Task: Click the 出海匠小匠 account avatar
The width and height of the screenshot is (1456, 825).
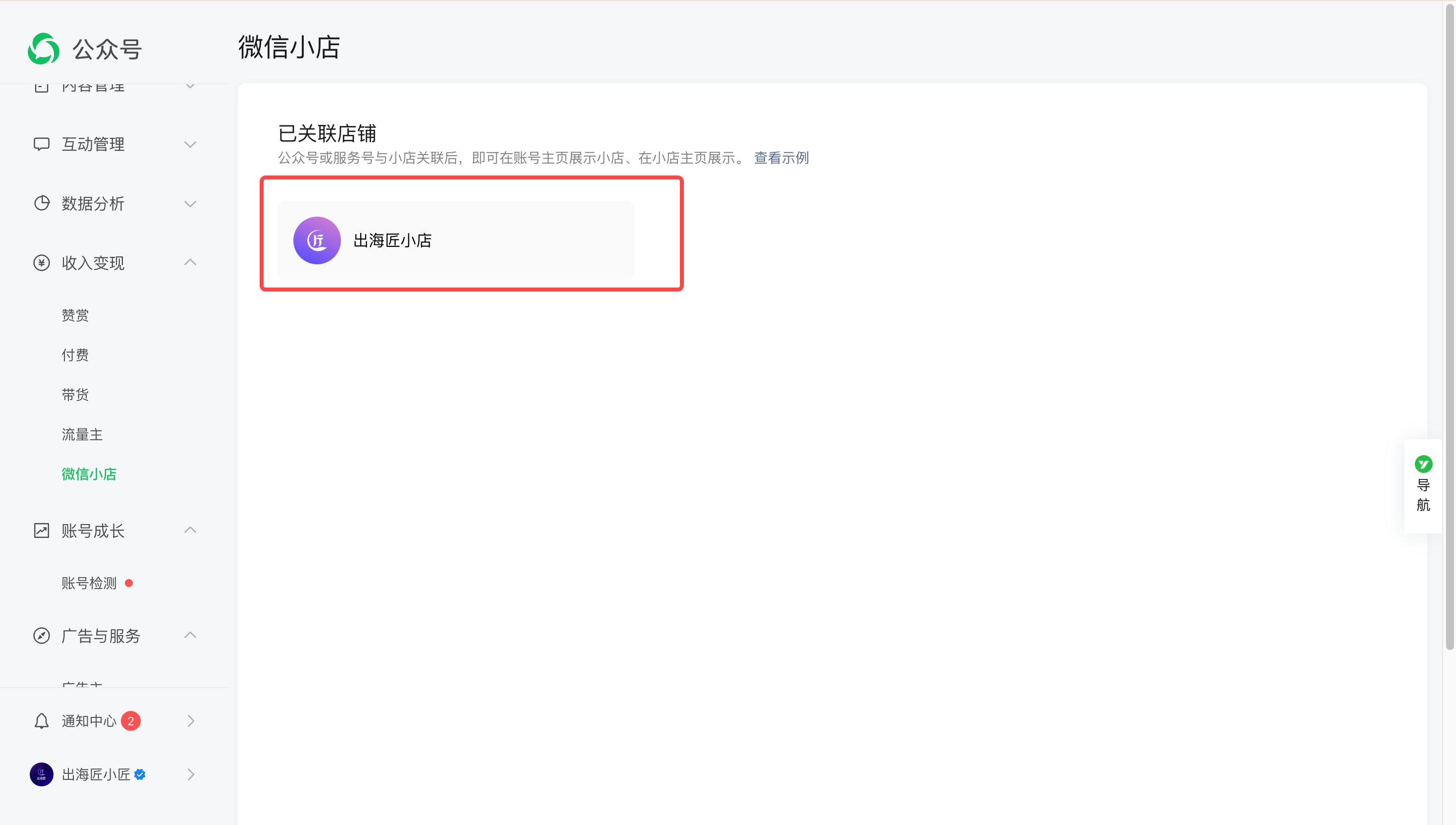Action: point(41,774)
